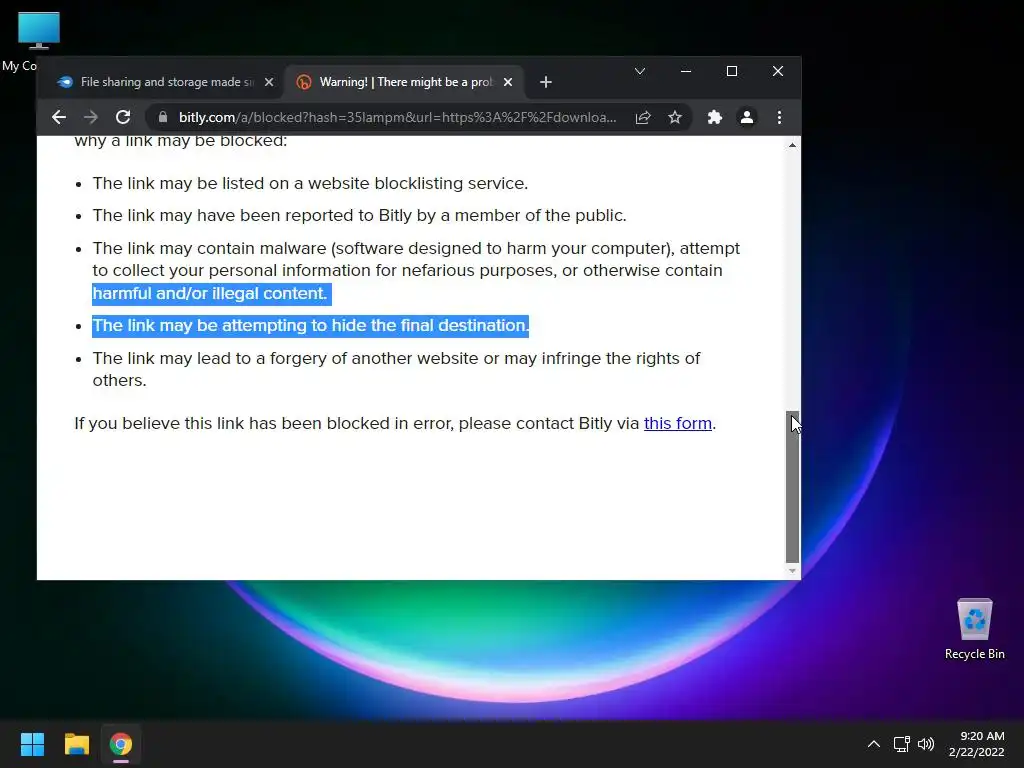Click 'The link may be listed on a website blocklisting service.'
This screenshot has height=768, width=1024.
pos(310,184)
